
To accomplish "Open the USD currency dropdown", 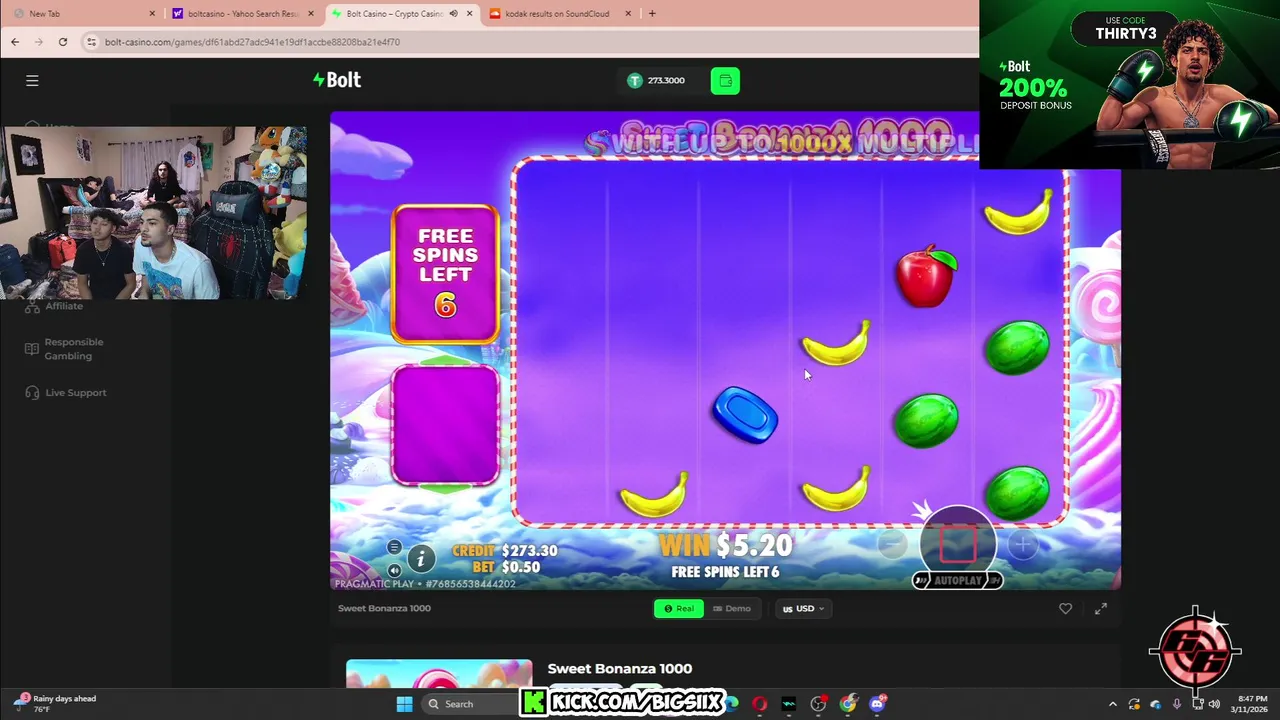I will (x=803, y=608).
